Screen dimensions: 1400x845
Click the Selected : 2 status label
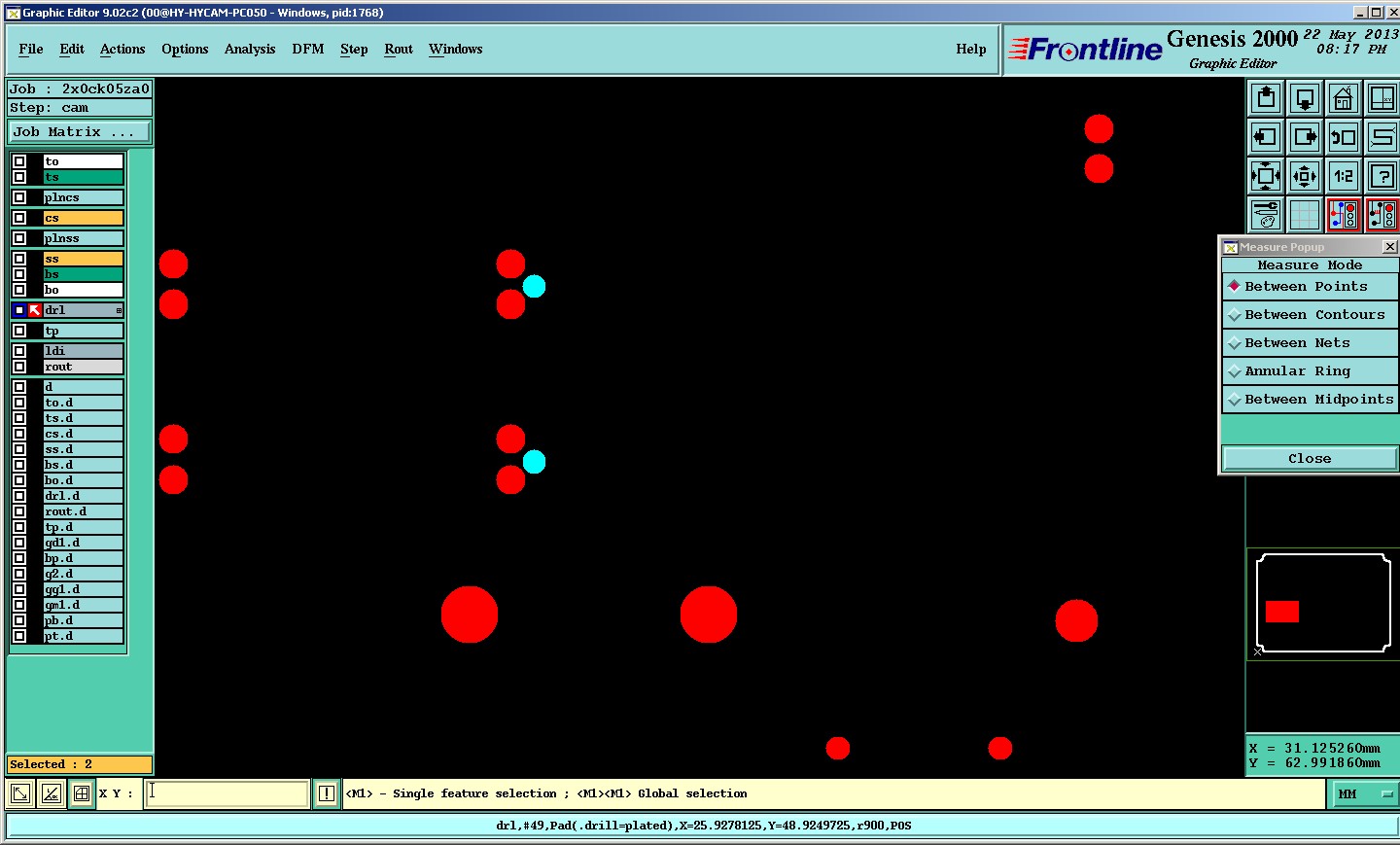[80, 764]
